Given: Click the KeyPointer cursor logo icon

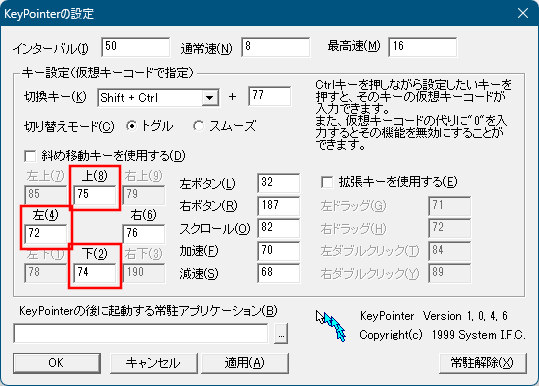Looking at the screenshot, I should [x=330, y=325].
